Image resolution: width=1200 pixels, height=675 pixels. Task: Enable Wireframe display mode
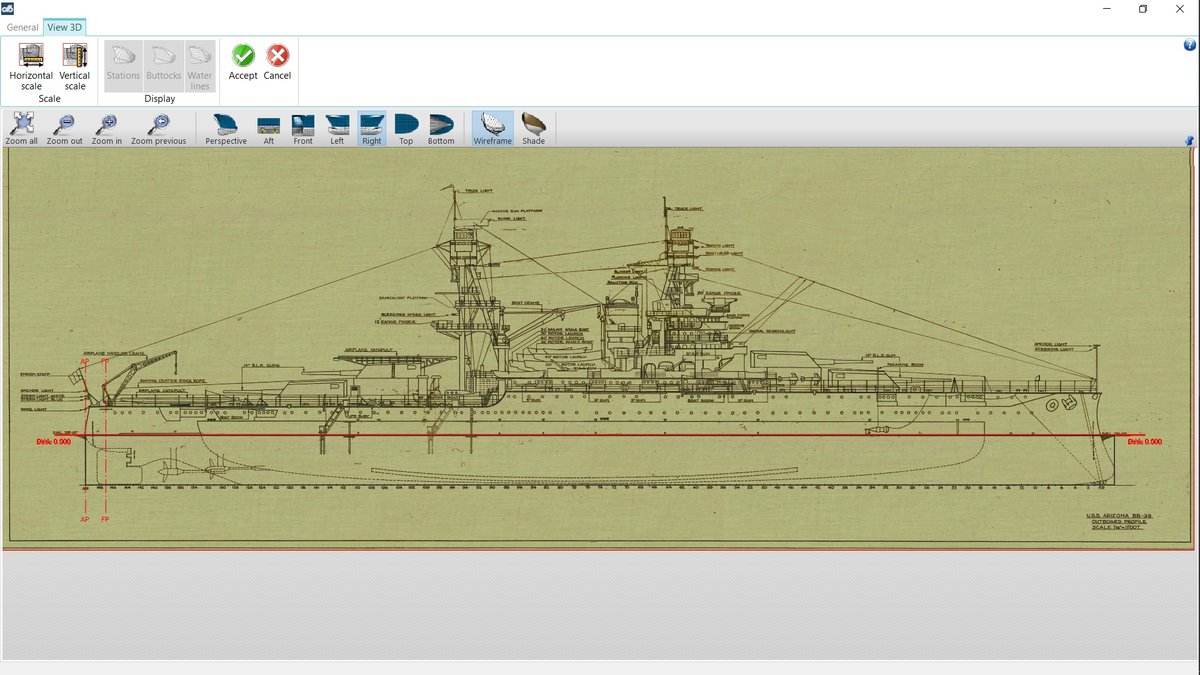coord(492,128)
